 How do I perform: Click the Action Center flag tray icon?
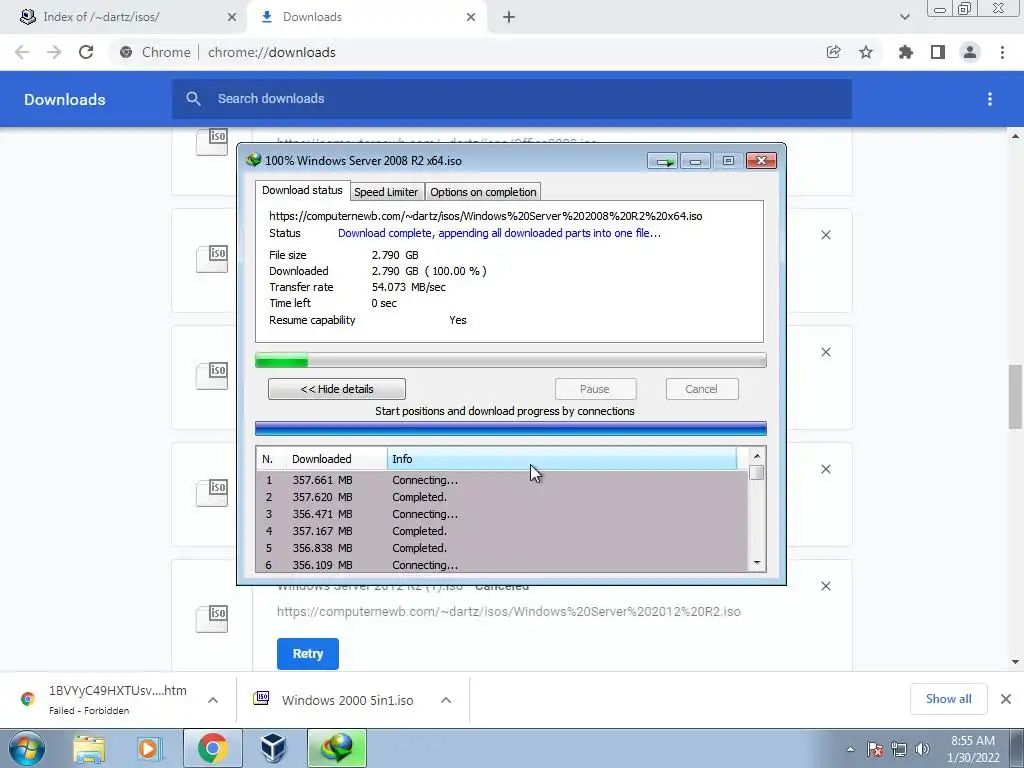875,749
